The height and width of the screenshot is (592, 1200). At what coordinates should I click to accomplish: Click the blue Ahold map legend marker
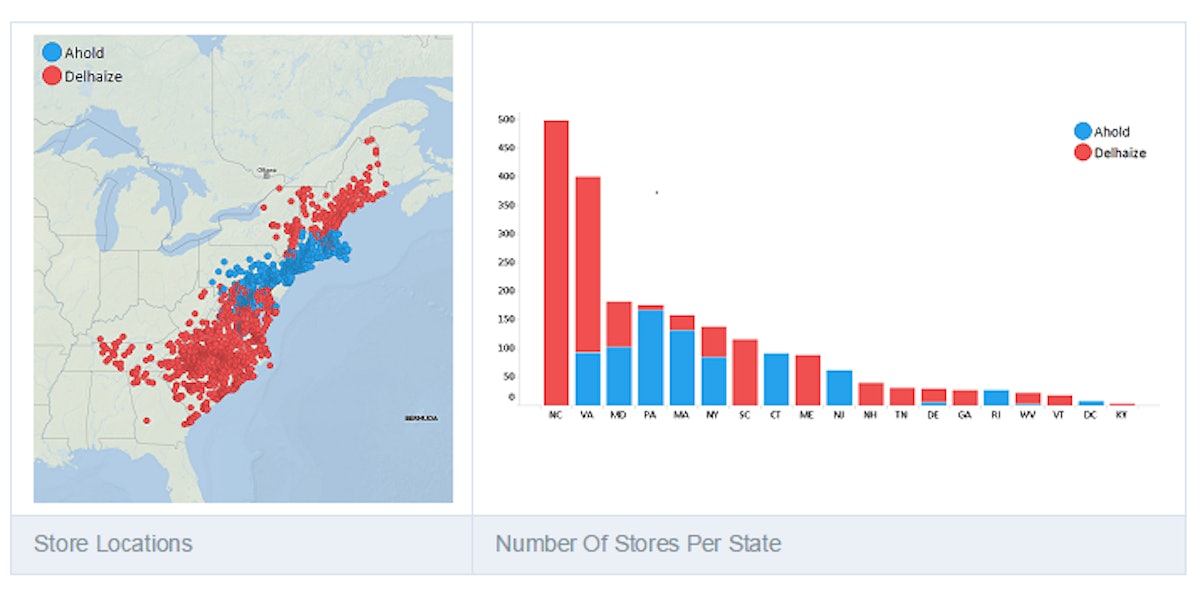click(52, 53)
